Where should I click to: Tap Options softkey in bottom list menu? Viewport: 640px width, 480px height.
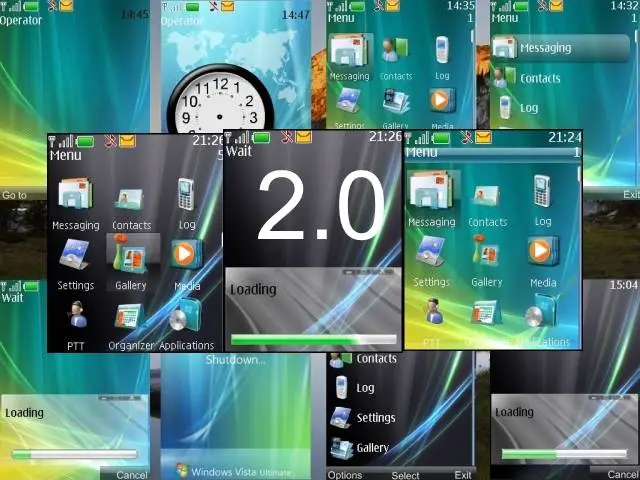click(344, 475)
